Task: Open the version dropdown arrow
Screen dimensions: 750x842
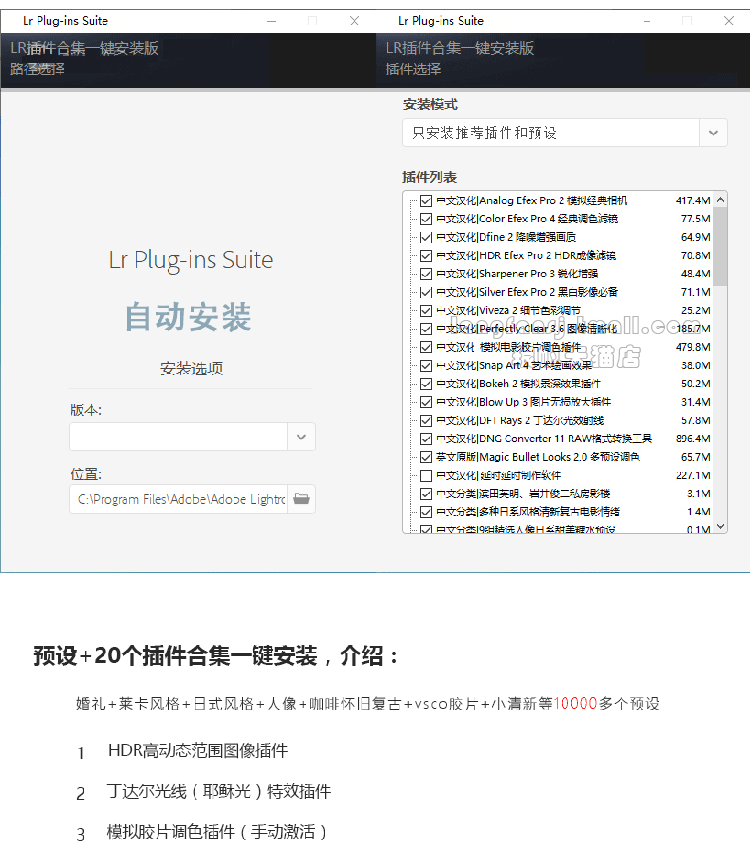Action: coord(301,437)
